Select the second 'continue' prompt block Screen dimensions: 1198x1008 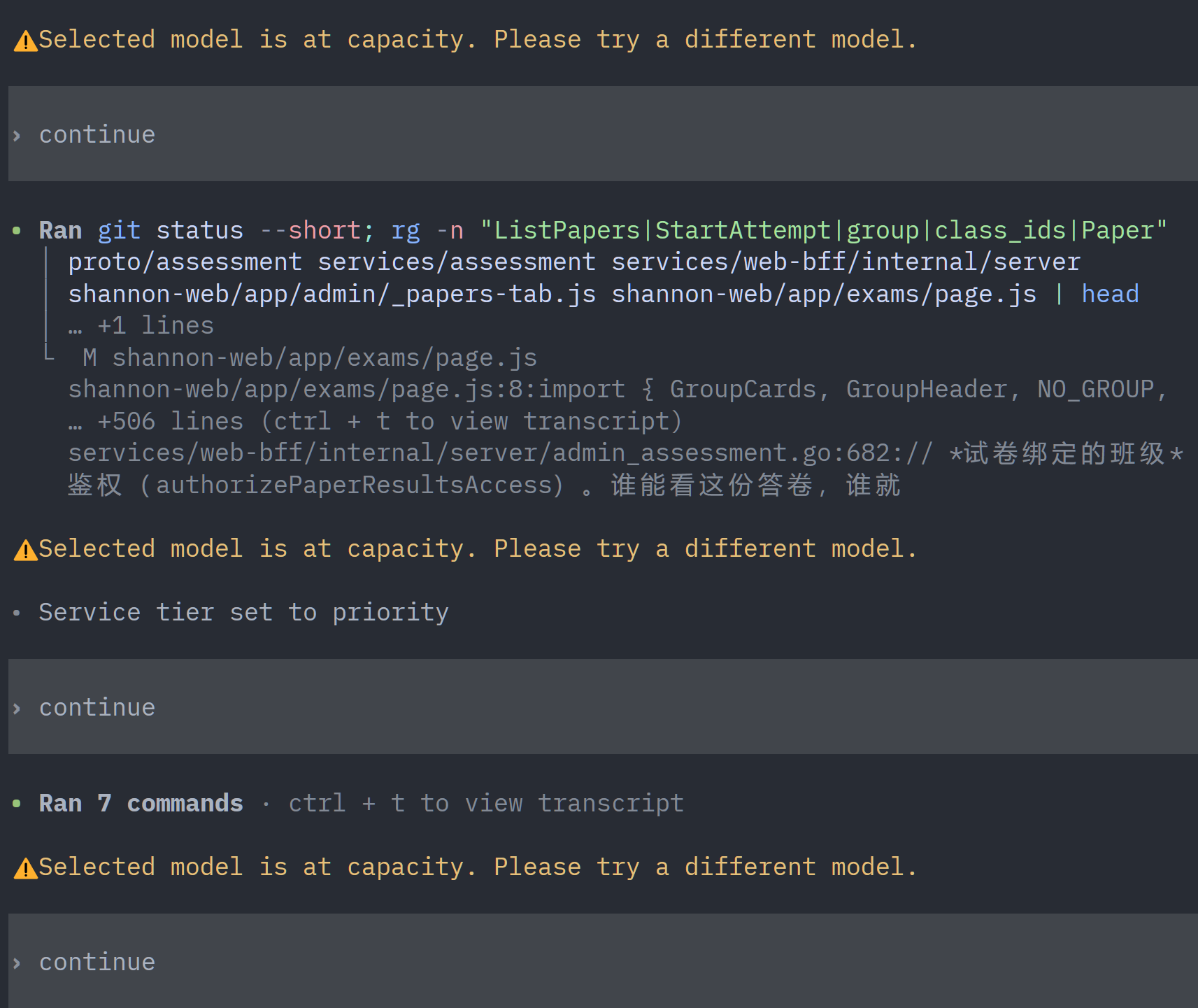603,707
